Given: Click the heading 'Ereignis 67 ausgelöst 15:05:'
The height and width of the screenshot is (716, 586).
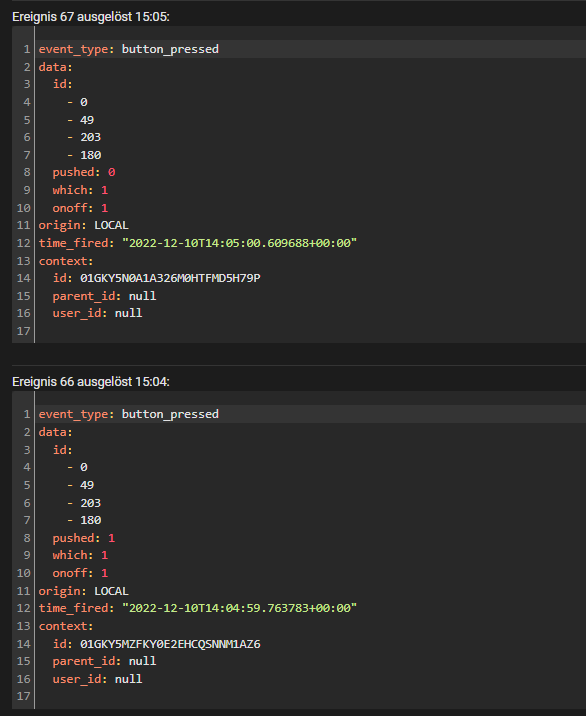Looking at the screenshot, I should pyautogui.click(x=91, y=17).
